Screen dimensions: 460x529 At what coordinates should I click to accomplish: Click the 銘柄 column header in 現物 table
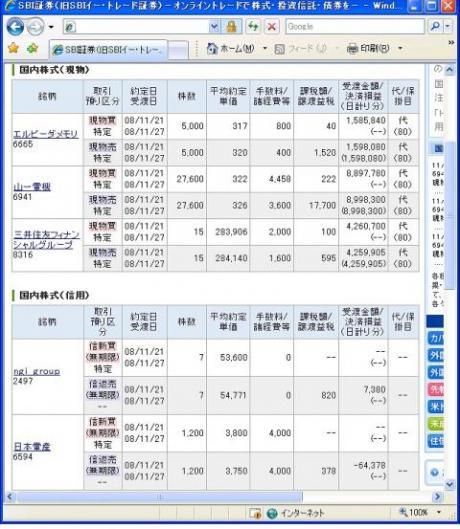[47, 96]
